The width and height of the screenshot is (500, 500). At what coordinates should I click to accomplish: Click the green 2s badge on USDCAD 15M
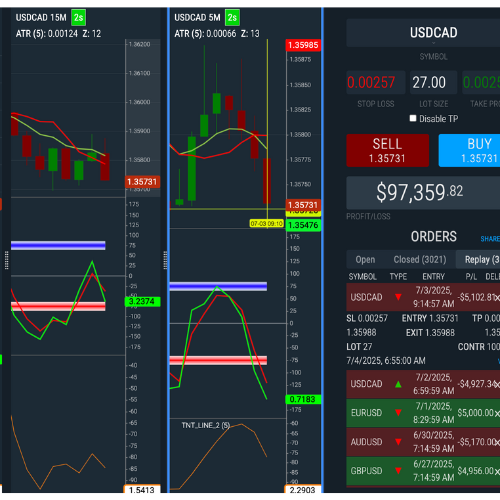coord(79,18)
